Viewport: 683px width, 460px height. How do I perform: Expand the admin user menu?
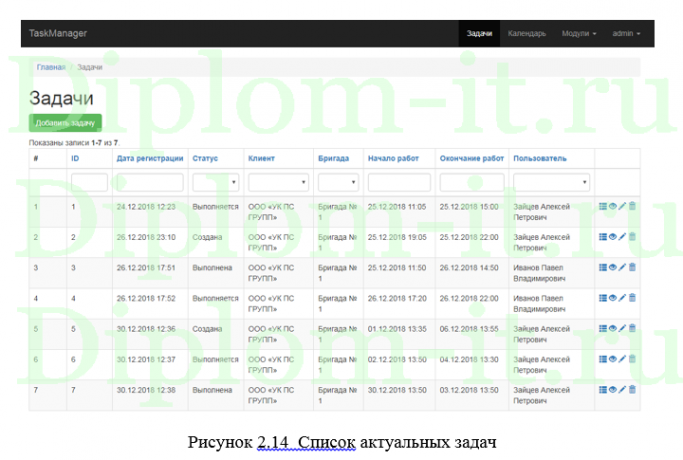coord(626,34)
